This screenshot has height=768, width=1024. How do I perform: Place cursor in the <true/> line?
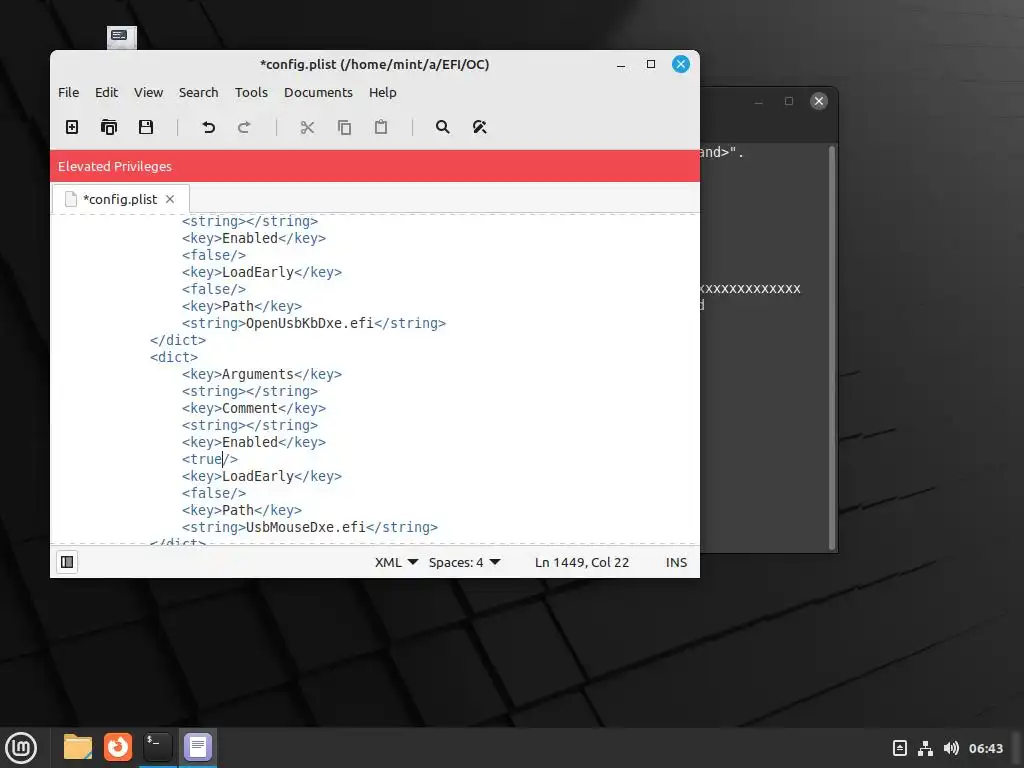pos(210,459)
